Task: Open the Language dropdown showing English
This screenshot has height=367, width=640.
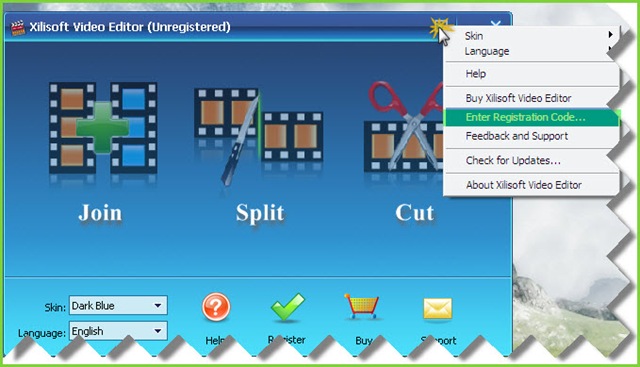Action: click(x=118, y=331)
